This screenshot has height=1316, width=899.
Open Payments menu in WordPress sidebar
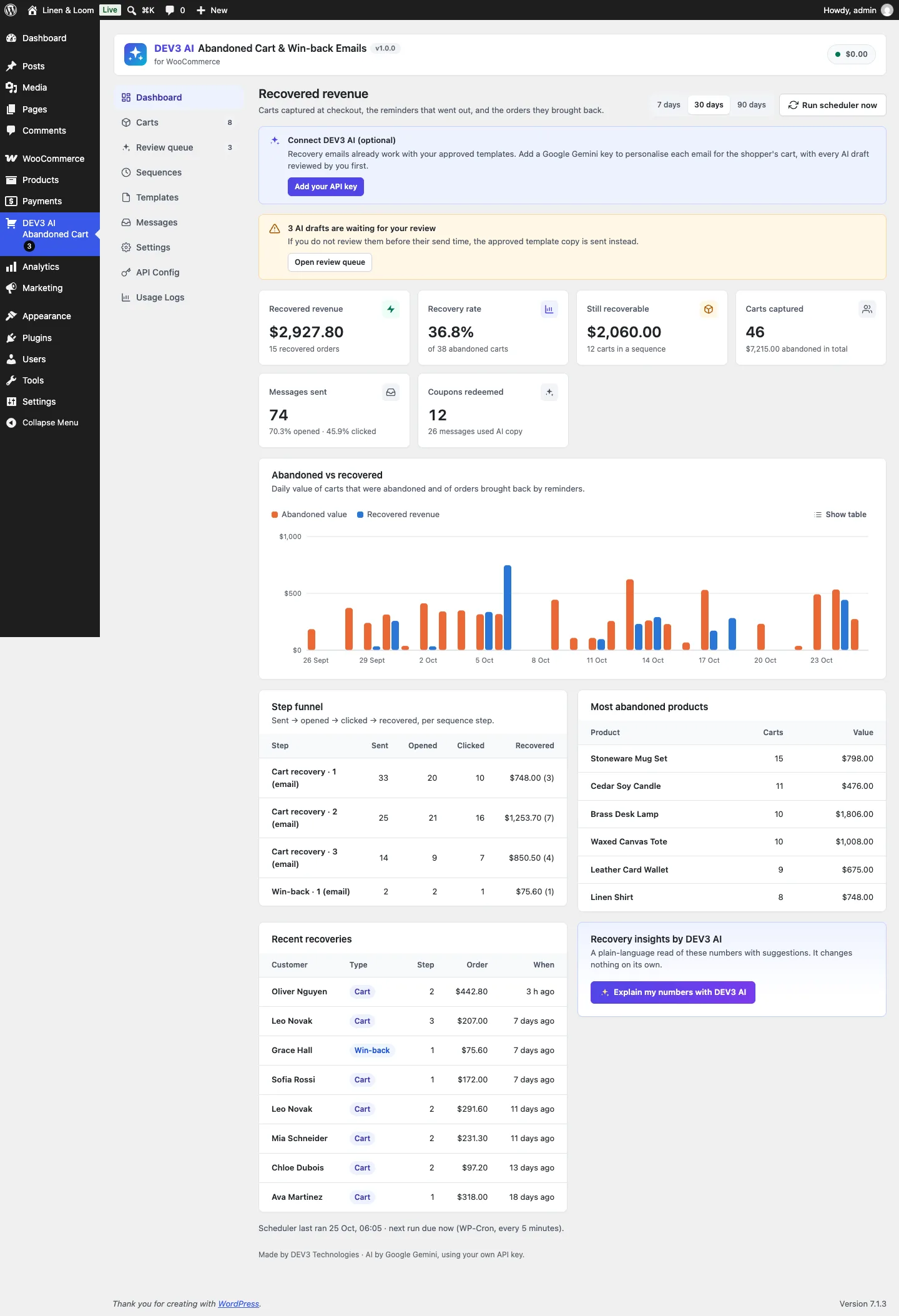pyautogui.click(x=50, y=201)
